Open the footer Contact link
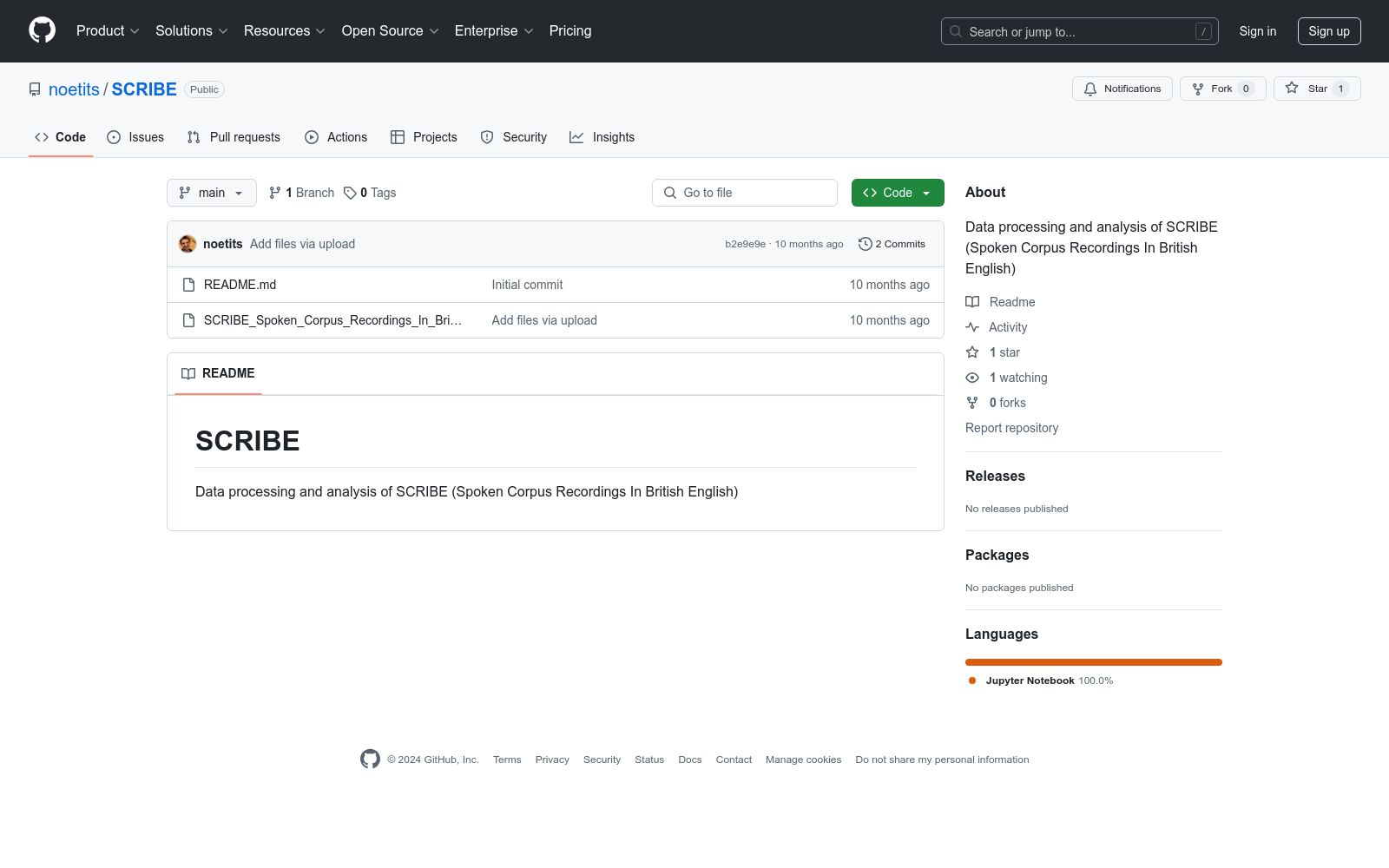This screenshot has width=1389, height=868. 734,759
